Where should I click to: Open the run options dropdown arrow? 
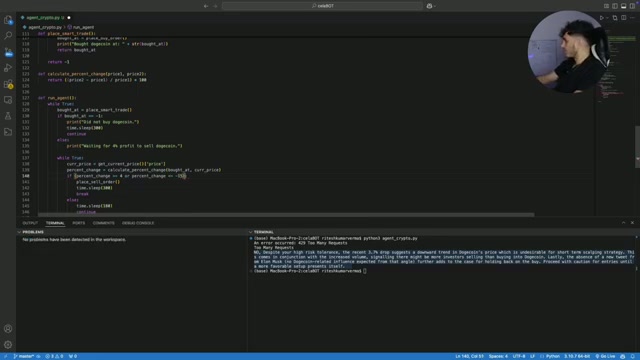click(607, 18)
